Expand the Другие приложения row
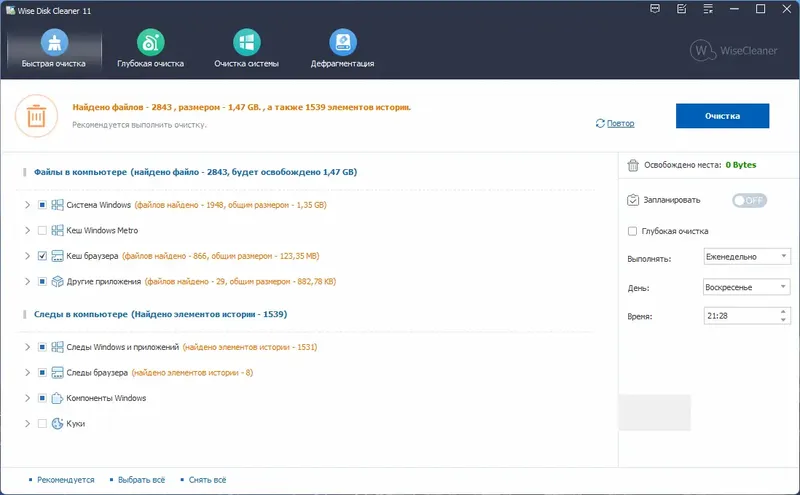The height and width of the screenshot is (495, 800). (x=28, y=282)
